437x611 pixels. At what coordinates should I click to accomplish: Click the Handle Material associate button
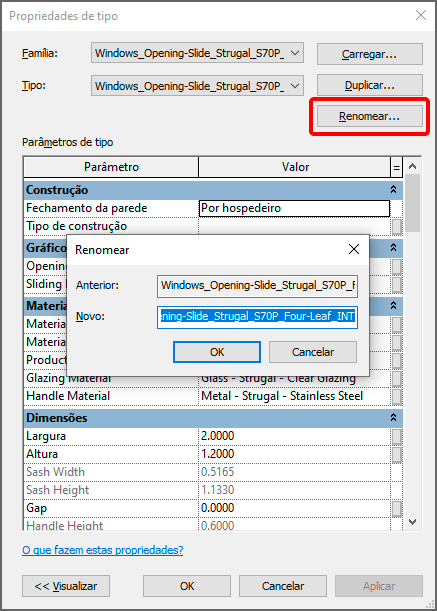pos(396,397)
